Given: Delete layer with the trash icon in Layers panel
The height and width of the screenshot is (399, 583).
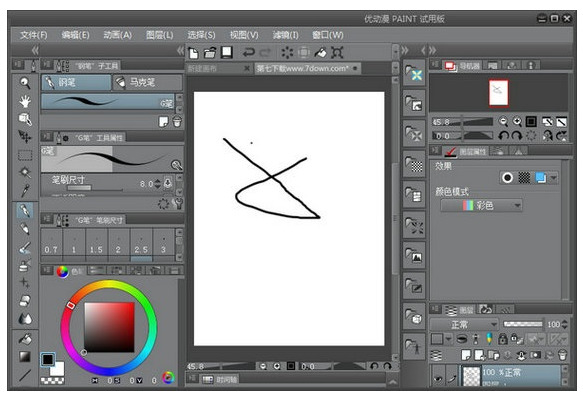Looking at the screenshot, I should (x=563, y=355).
